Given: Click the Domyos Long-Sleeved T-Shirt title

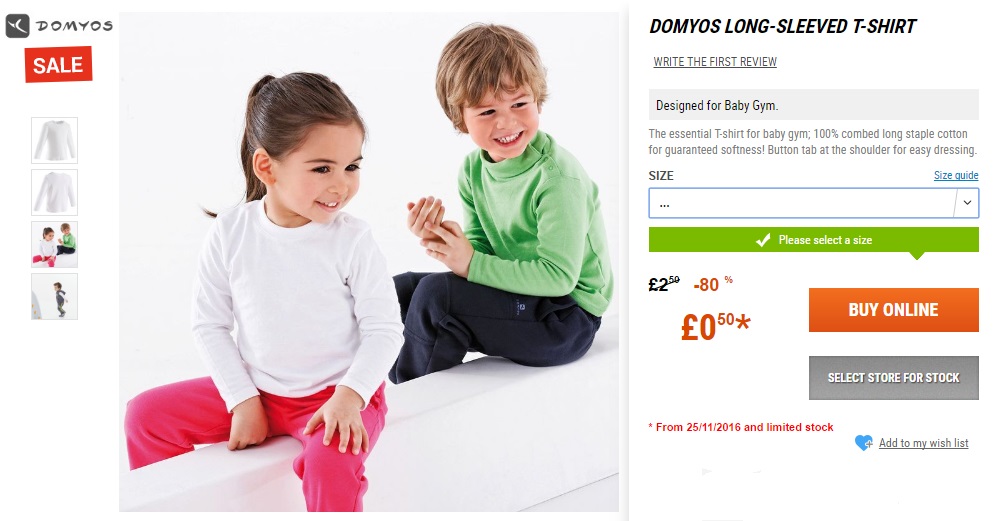Looking at the screenshot, I should [x=782, y=27].
